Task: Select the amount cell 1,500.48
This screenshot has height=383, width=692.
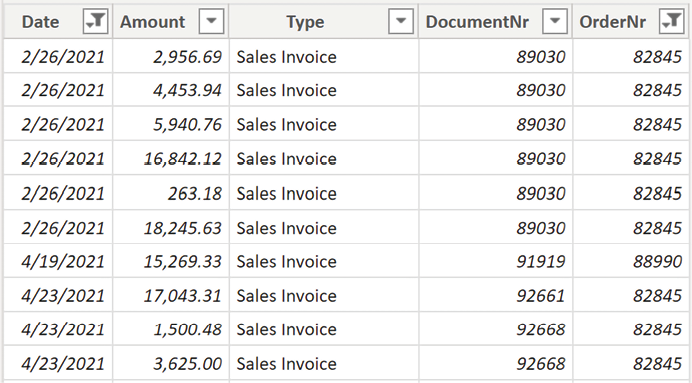Action: 171,329
